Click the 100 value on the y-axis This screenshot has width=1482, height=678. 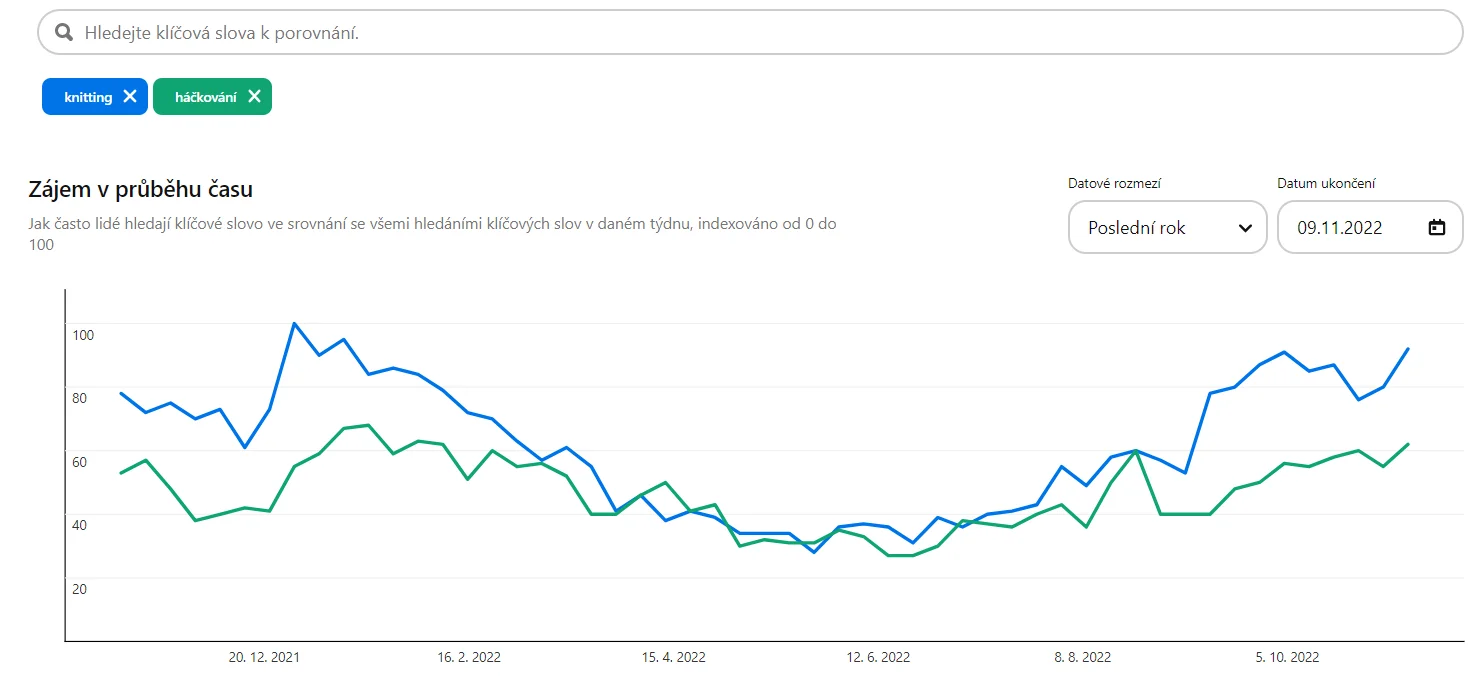[83, 334]
